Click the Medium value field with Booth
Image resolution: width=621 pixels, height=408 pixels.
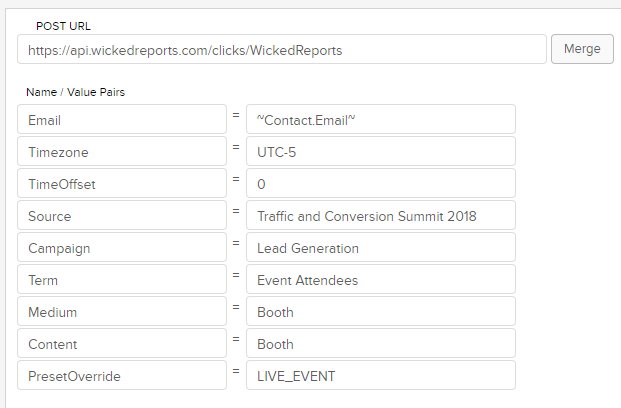(x=380, y=311)
